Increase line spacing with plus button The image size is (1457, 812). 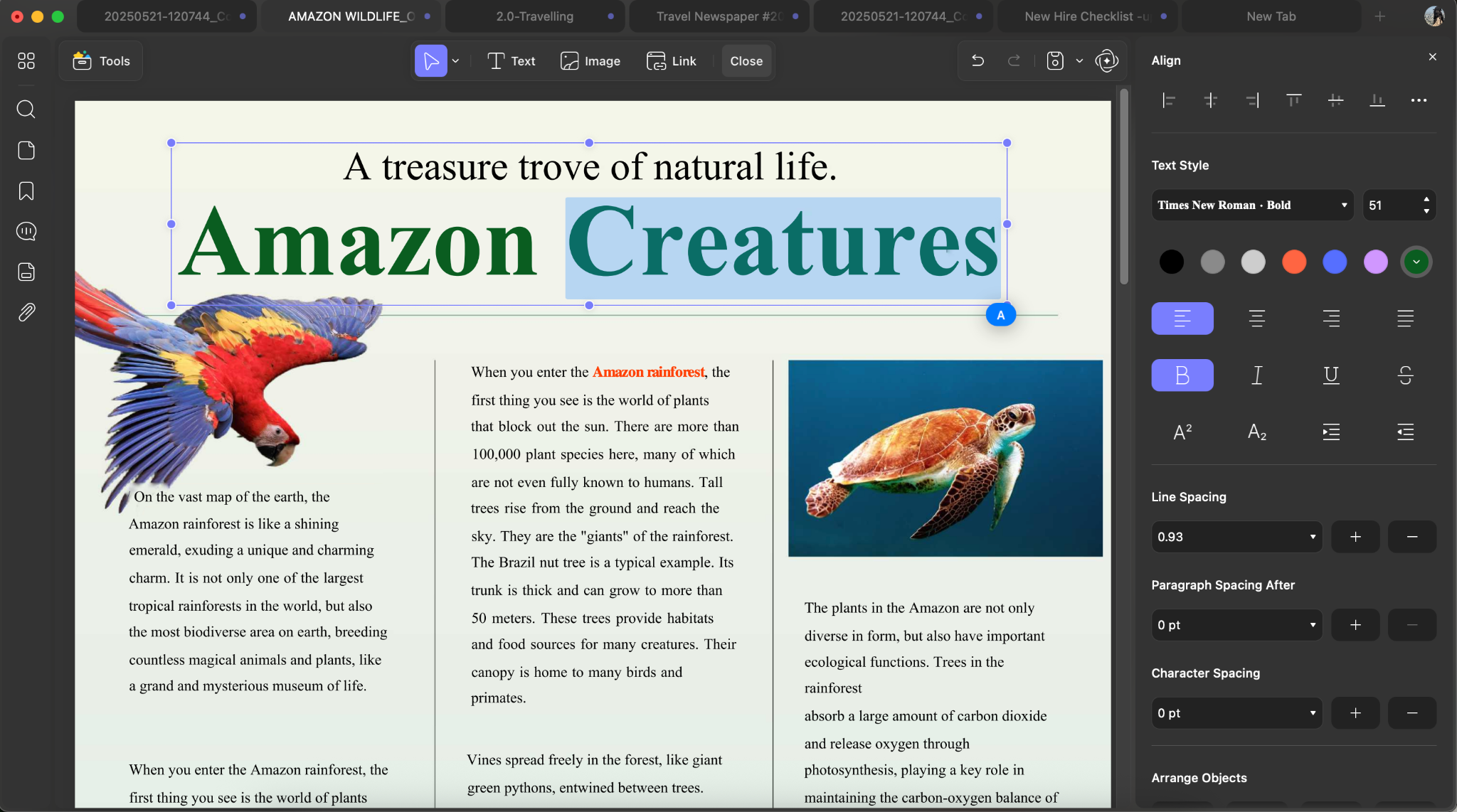(x=1355, y=537)
